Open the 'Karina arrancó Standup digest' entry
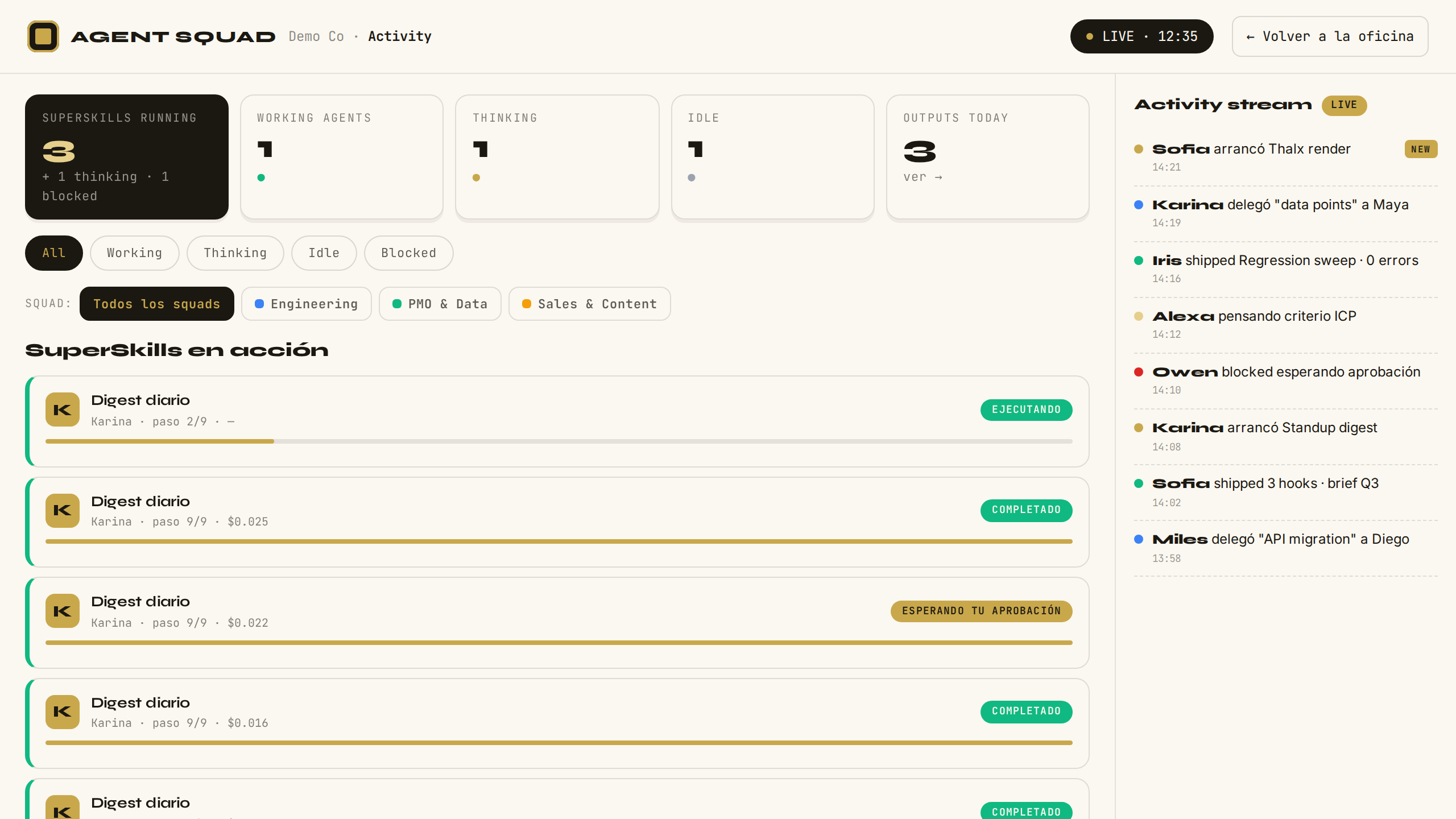The width and height of the screenshot is (1456, 819). 1286,437
